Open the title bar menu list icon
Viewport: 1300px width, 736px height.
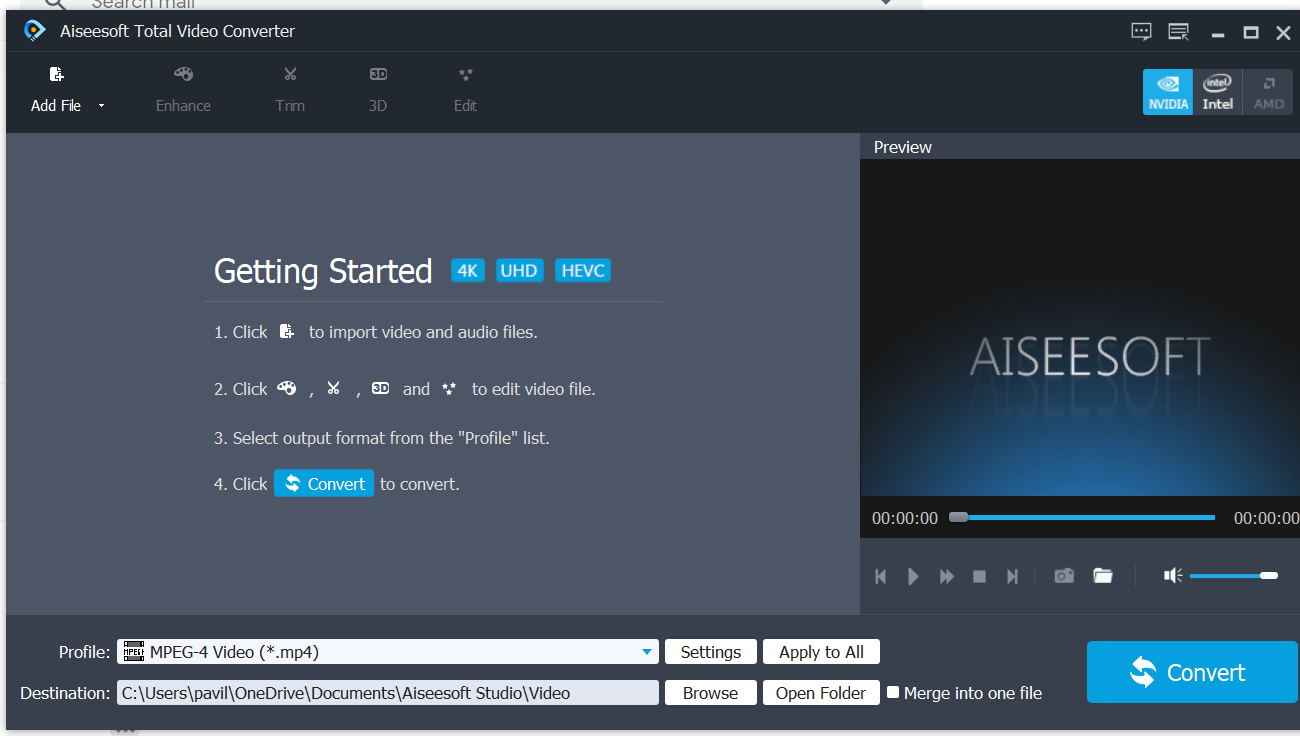pyautogui.click(x=1179, y=31)
